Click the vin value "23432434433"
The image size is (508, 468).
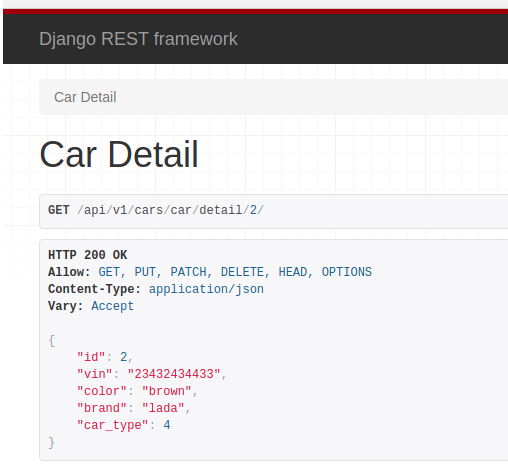point(174,374)
